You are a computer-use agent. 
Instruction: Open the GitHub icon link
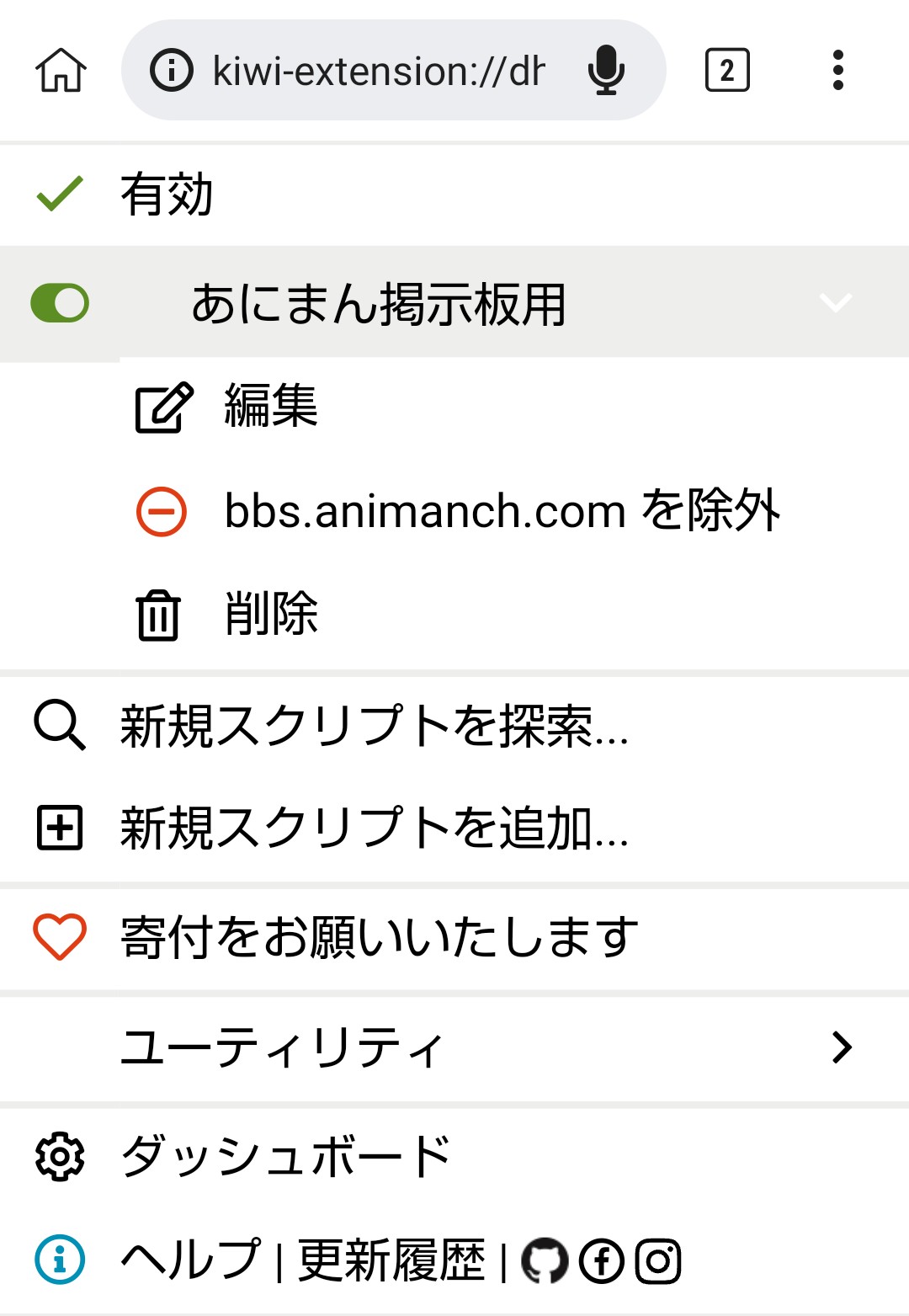545,1261
